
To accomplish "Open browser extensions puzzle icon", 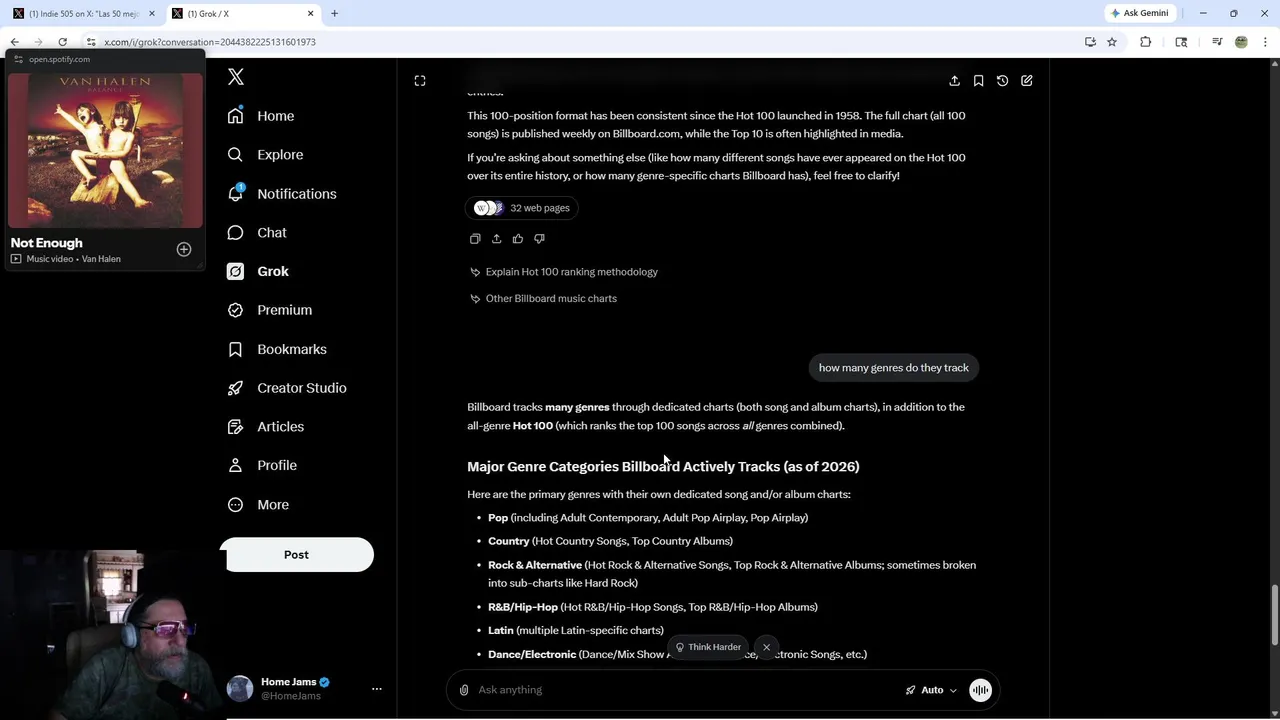I will pyautogui.click(x=1146, y=42).
